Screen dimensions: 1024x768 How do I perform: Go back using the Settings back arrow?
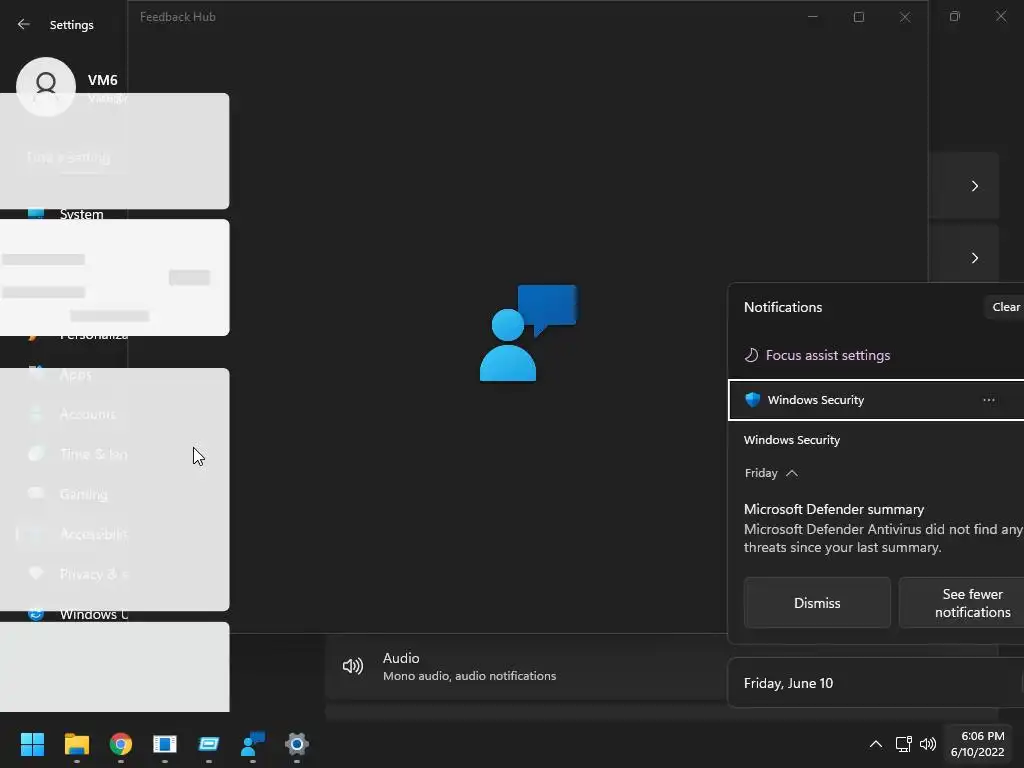[x=24, y=24]
